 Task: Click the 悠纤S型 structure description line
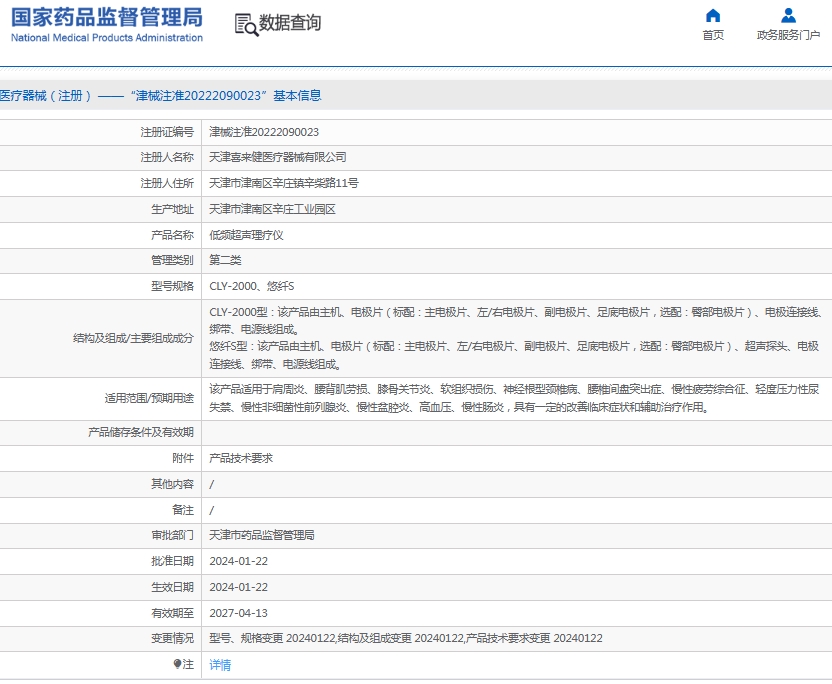514,355
